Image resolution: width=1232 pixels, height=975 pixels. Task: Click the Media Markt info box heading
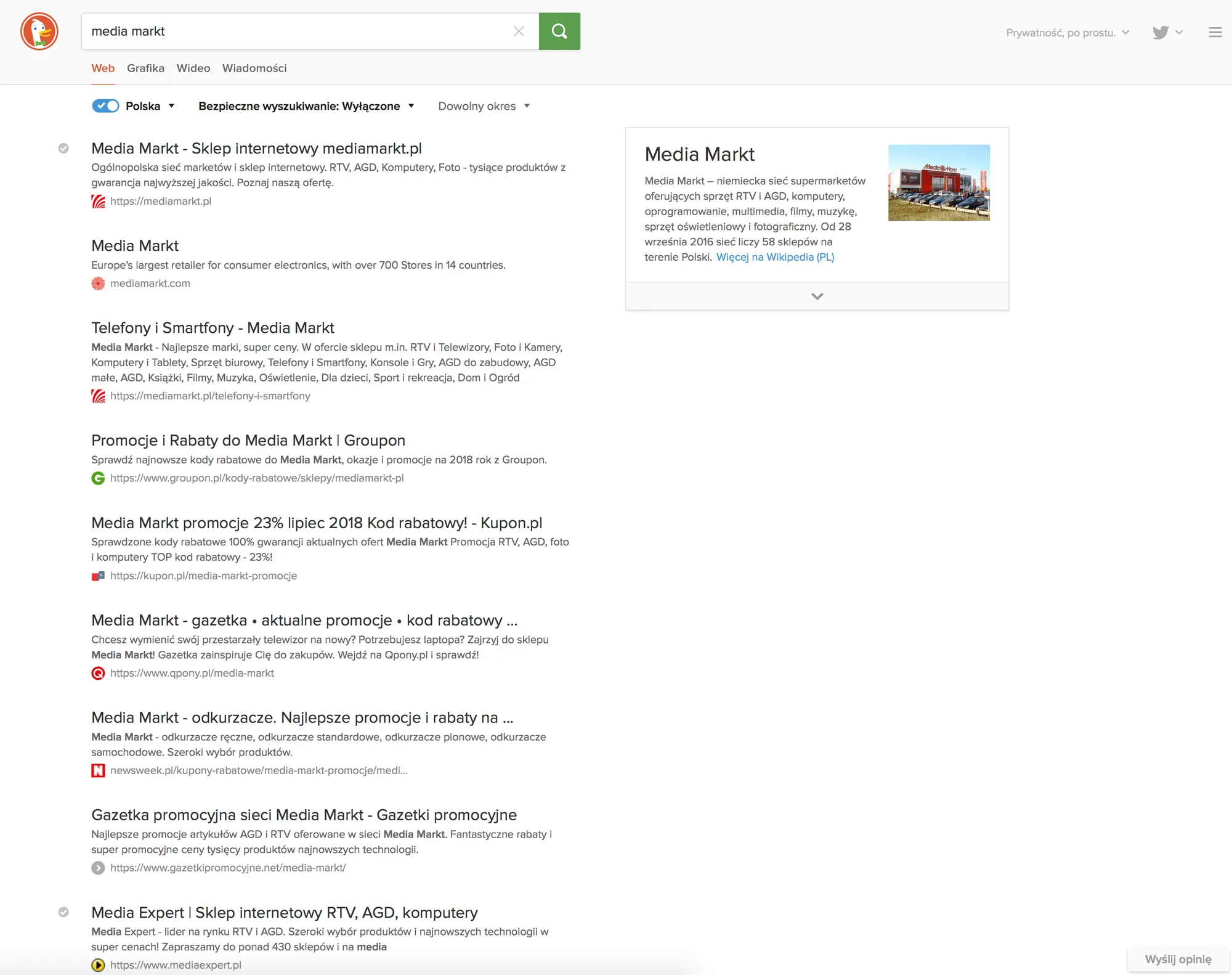pyautogui.click(x=699, y=155)
